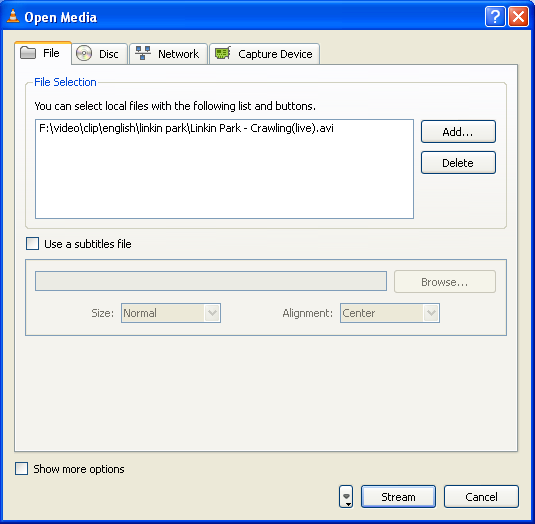Click the Add... button

pos(458,131)
